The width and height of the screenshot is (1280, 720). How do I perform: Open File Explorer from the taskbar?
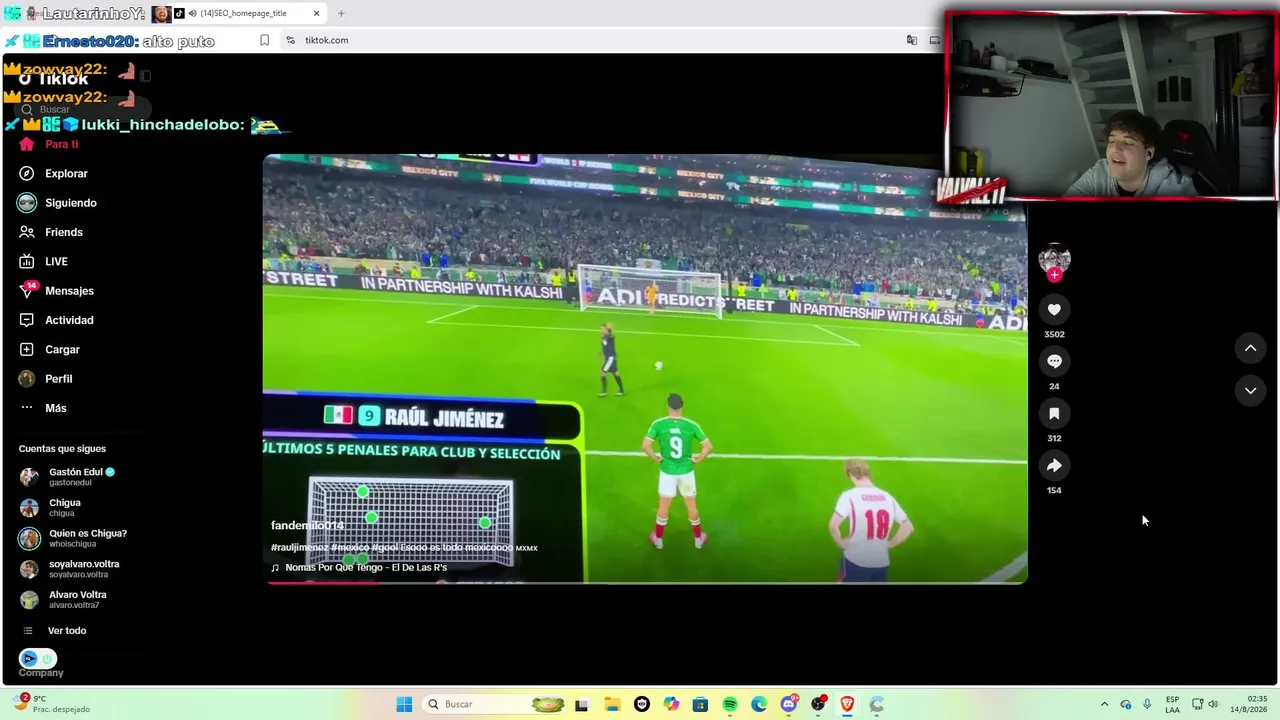click(611, 704)
